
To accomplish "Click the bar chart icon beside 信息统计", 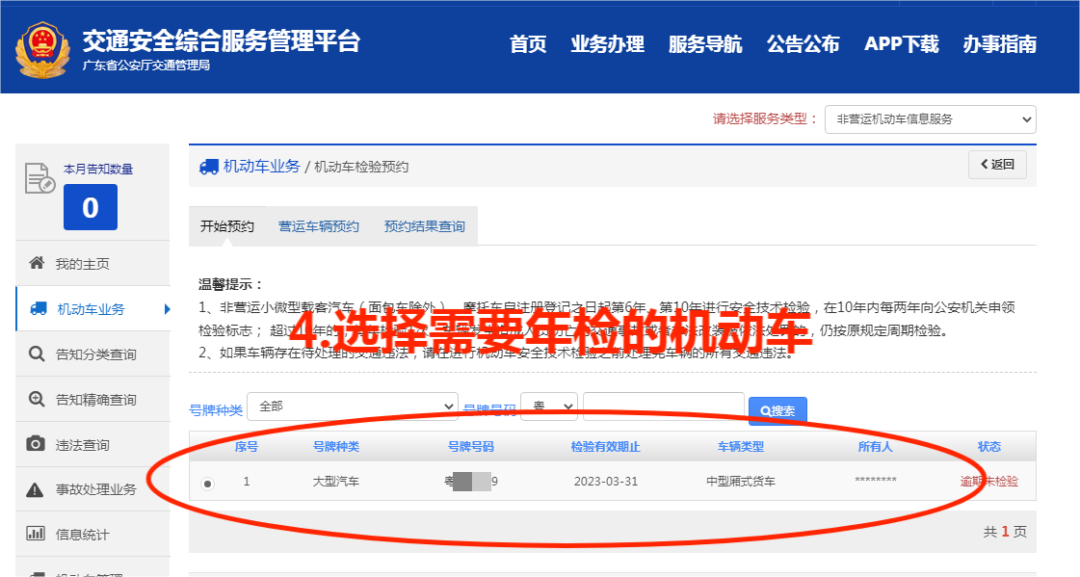I will click(x=35, y=534).
